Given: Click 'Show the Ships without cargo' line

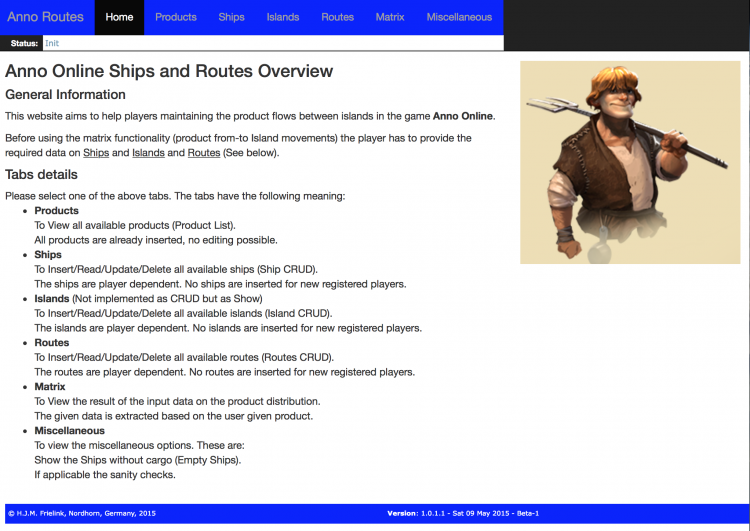Looking at the screenshot, I should (138, 460).
